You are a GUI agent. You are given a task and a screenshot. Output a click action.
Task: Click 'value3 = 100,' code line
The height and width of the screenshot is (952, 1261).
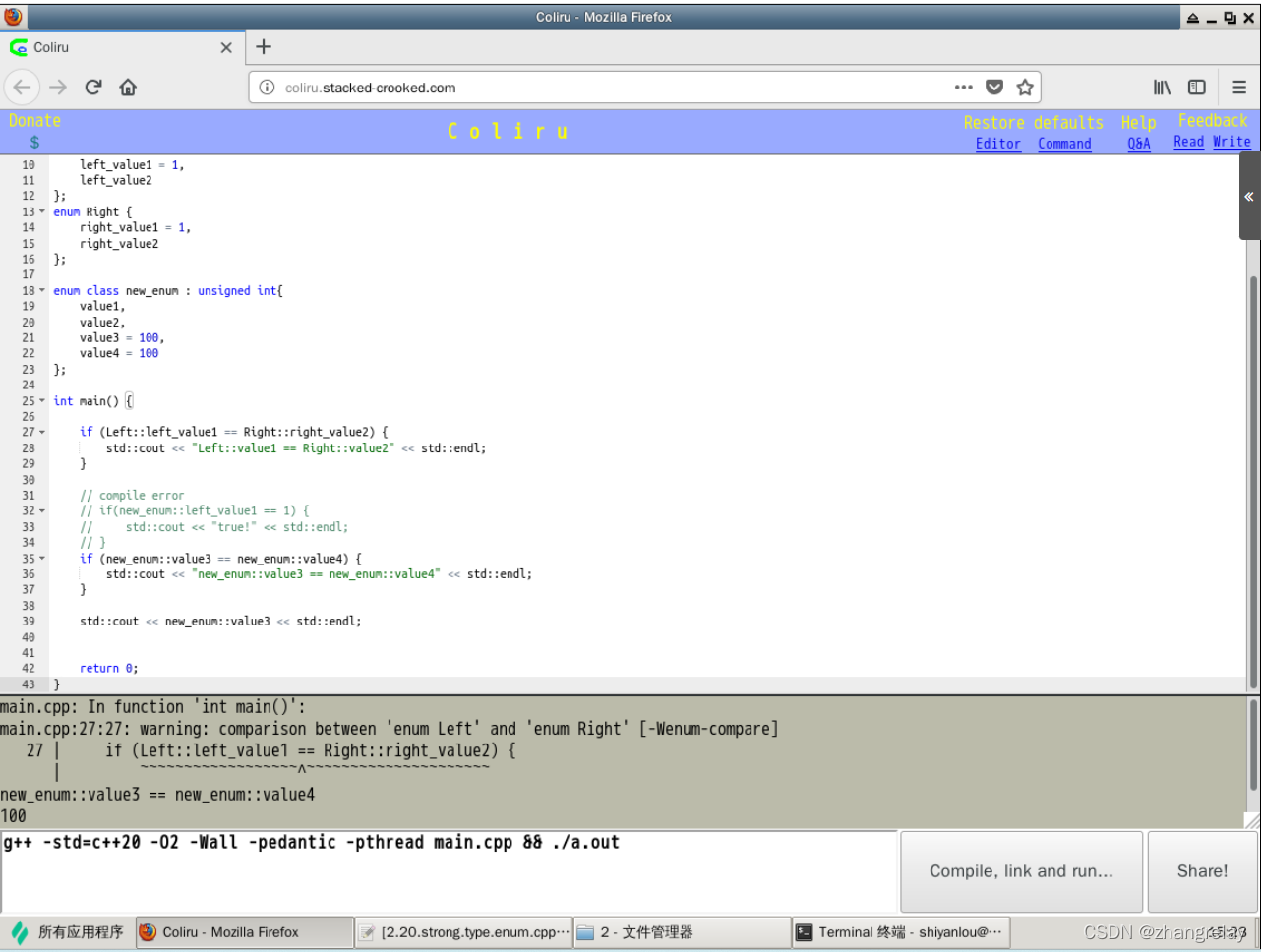pos(122,338)
